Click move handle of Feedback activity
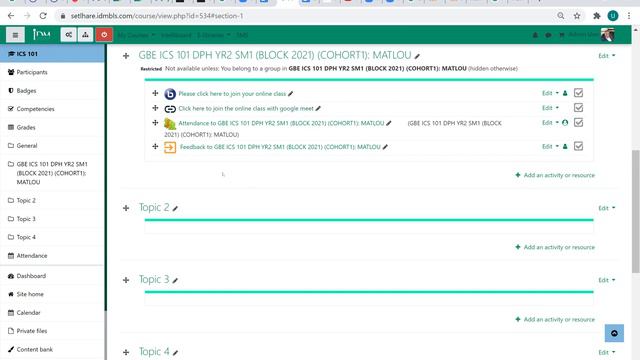 [x=155, y=147]
